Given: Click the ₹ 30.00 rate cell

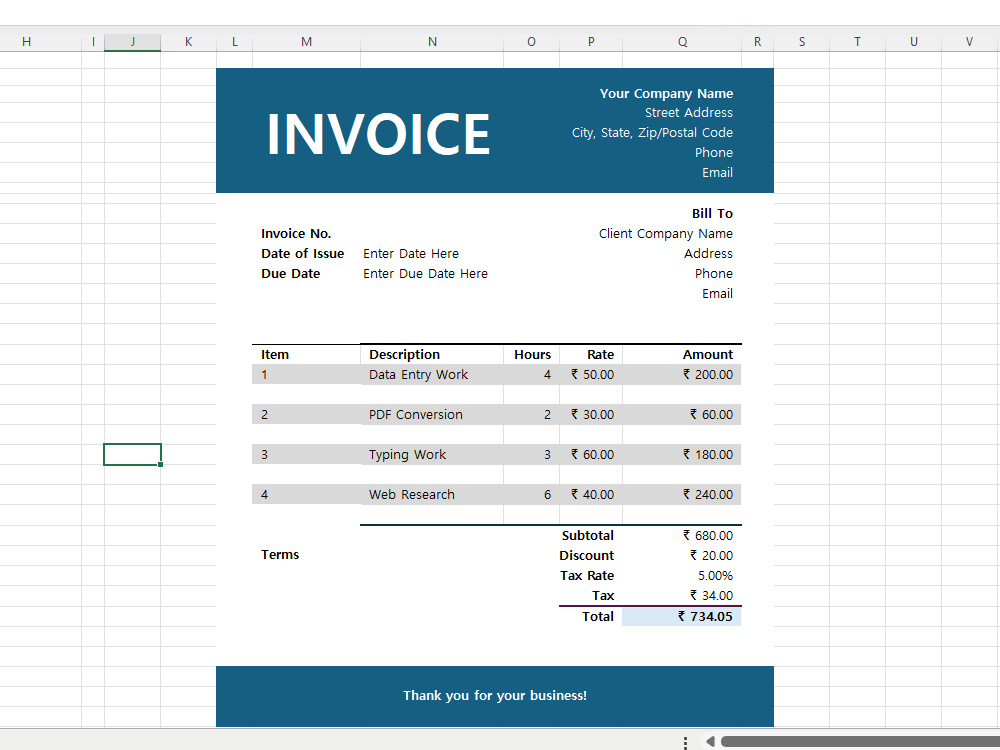Looking at the screenshot, I should (592, 415).
